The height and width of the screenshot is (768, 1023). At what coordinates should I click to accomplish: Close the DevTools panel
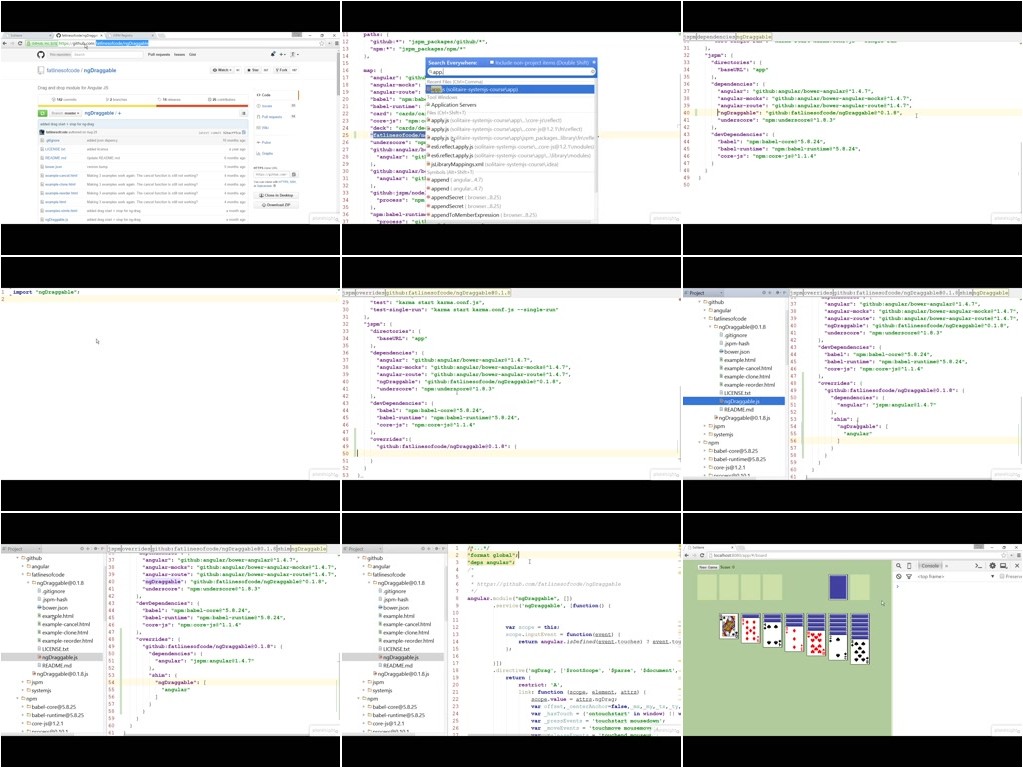pyautogui.click(x=1016, y=566)
